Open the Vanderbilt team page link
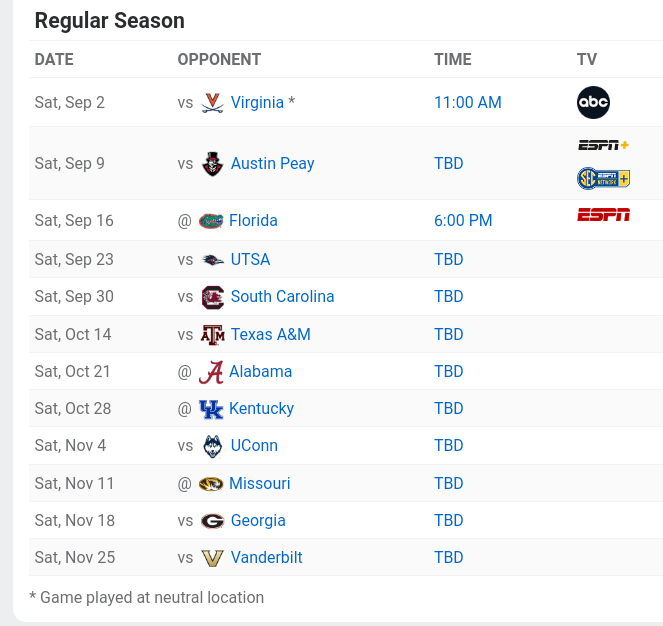 point(266,557)
